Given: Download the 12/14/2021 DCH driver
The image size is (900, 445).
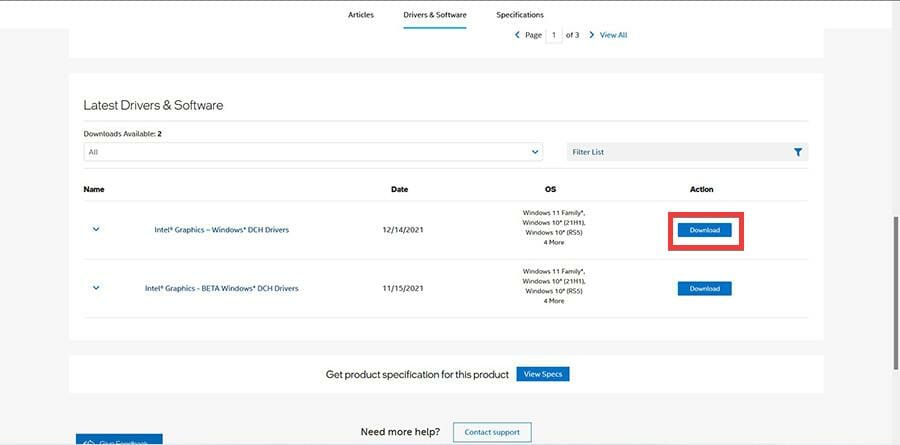Looking at the screenshot, I should [x=704, y=230].
